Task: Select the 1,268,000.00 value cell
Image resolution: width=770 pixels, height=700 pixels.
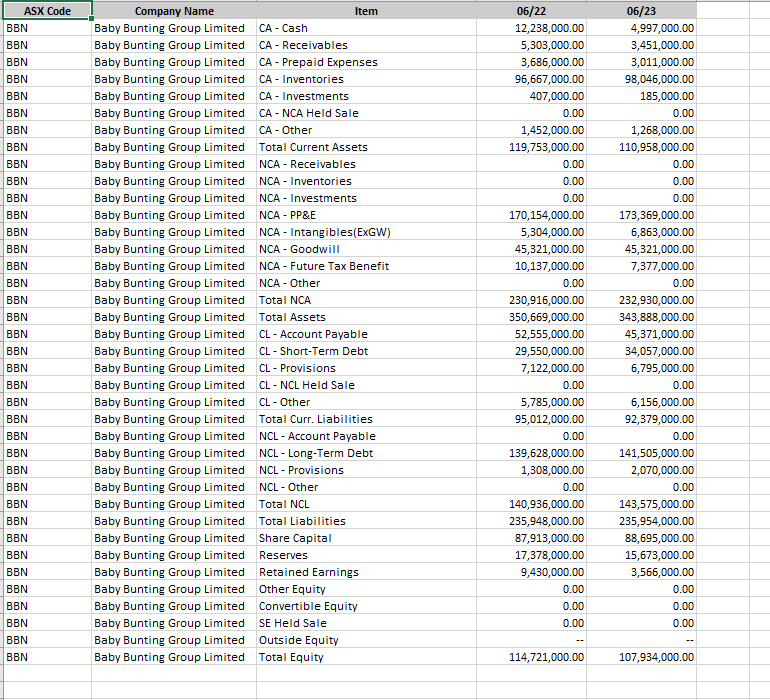Action: point(641,130)
